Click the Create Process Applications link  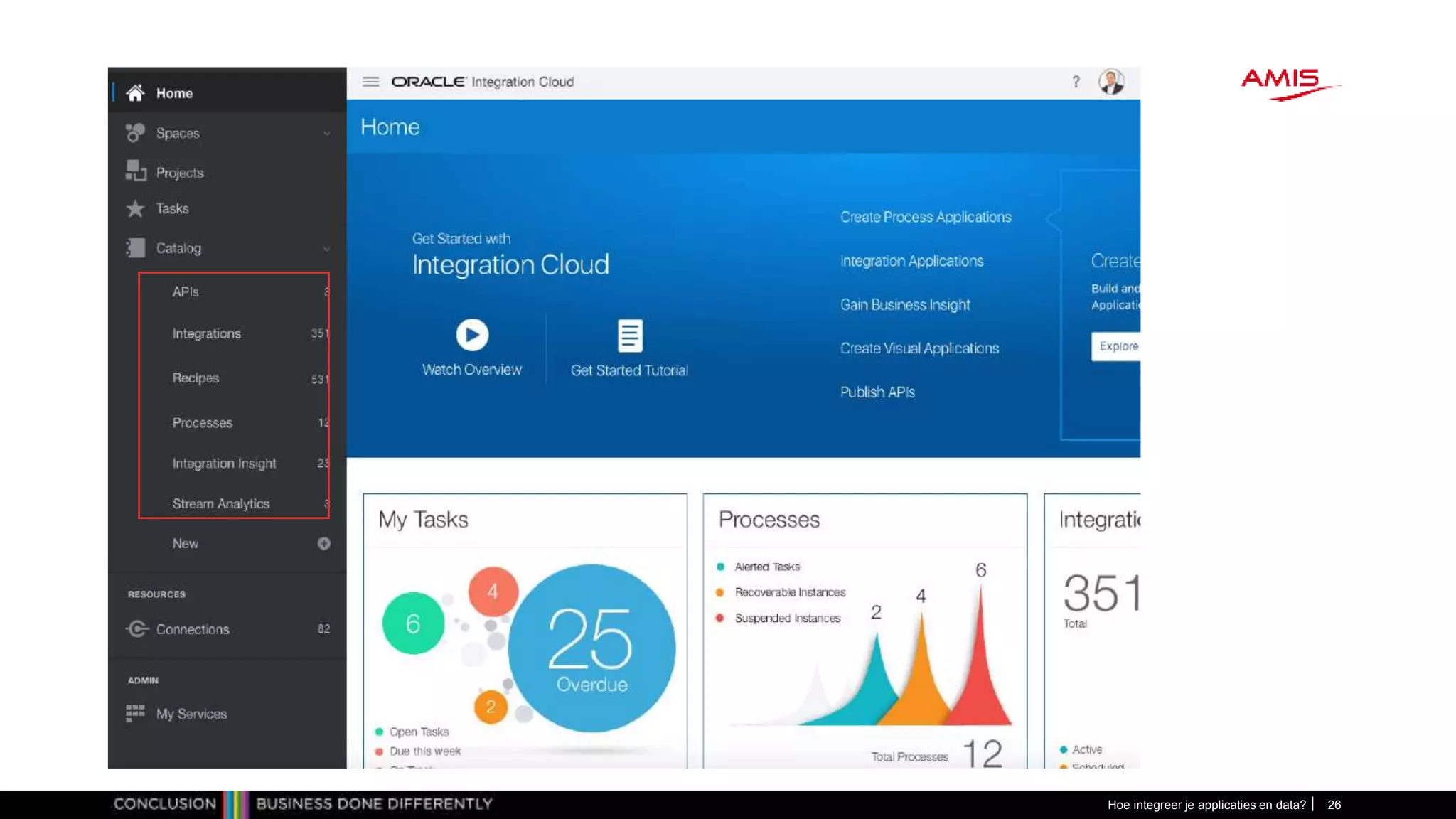(x=926, y=217)
